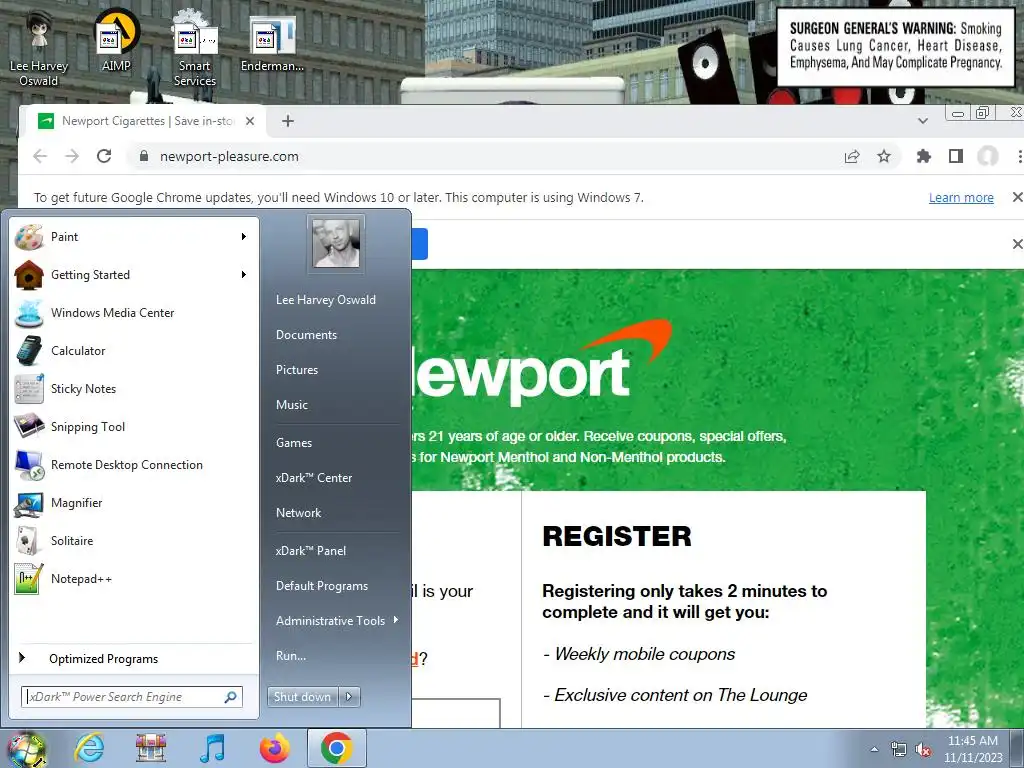Close the second notification bar

coord(1017,244)
